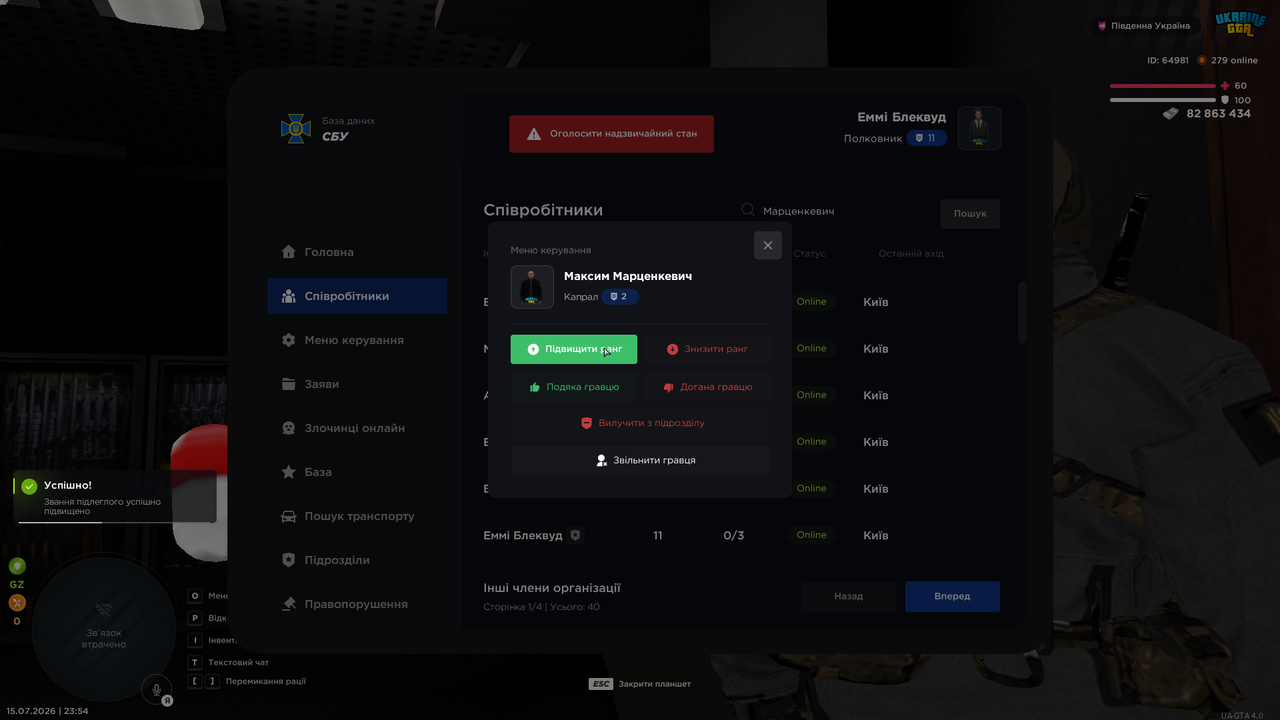Viewport: 1280px width, 720px height.
Task: Open the Підрозділи section
Action: point(357,560)
